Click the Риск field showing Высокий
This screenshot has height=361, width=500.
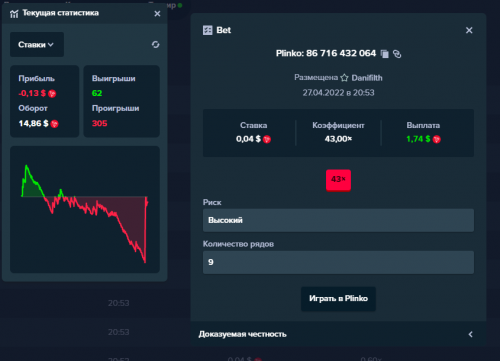click(x=338, y=220)
